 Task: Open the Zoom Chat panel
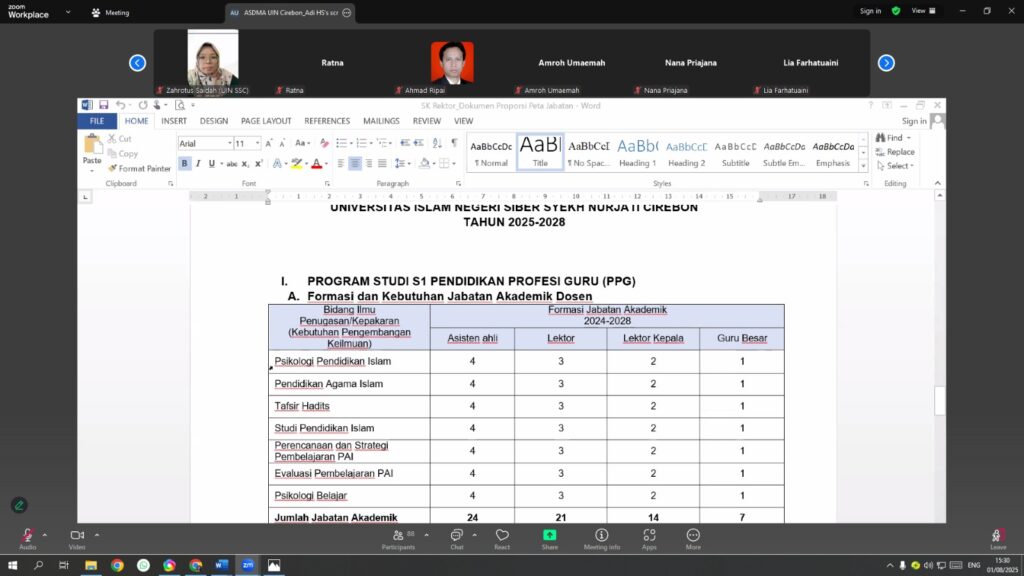pyautogui.click(x=456, y=539)
